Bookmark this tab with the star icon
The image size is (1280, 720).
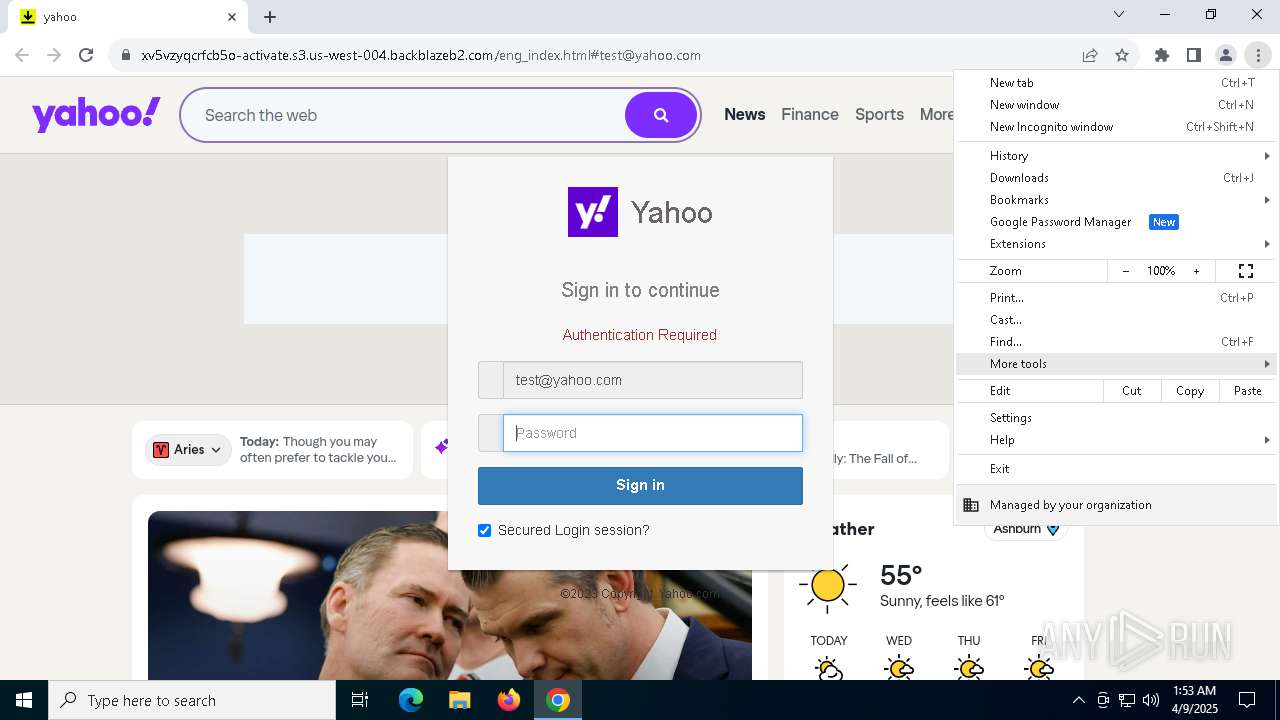1122,55
